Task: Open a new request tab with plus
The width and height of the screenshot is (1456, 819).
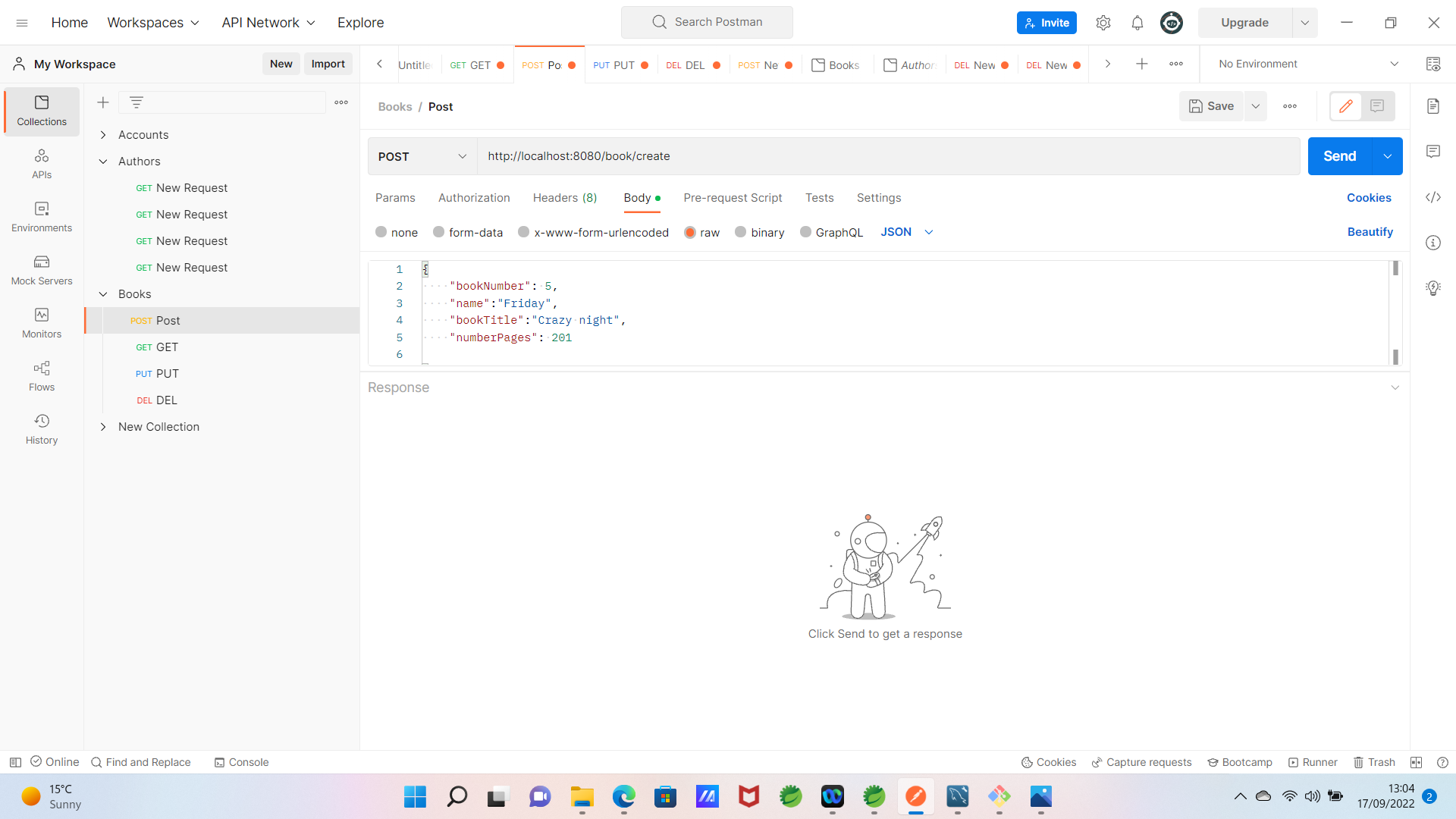Action: (x=1142, y=64)
